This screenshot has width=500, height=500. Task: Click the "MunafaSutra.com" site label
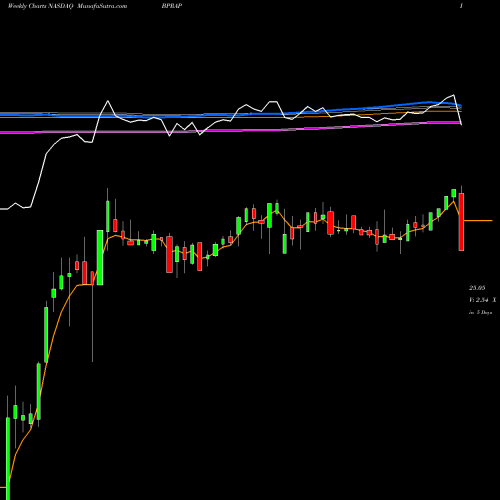point(102,6)
